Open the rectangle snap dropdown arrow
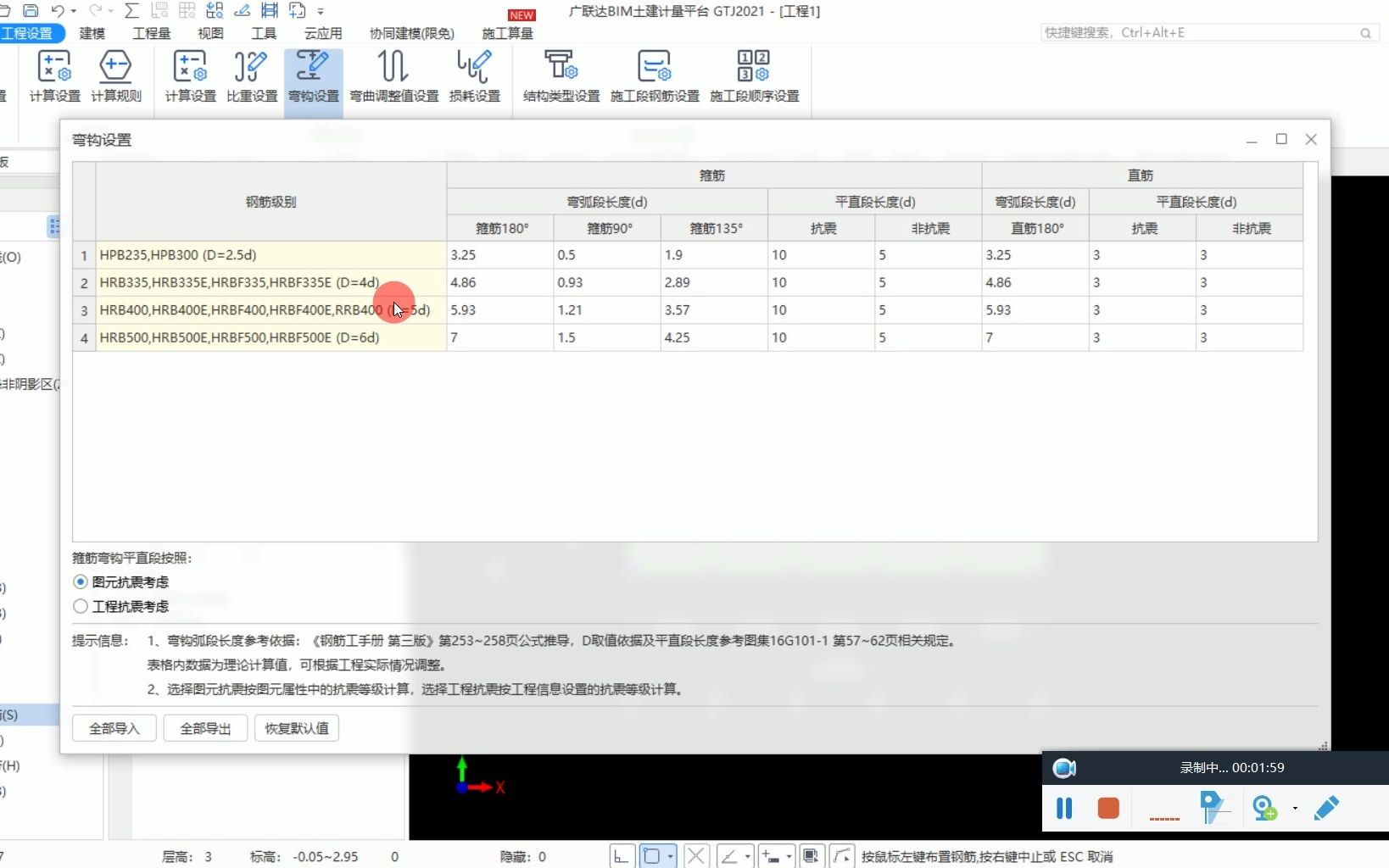The height and width of the screenshot is (868, 1389). (x=671, y=856)
